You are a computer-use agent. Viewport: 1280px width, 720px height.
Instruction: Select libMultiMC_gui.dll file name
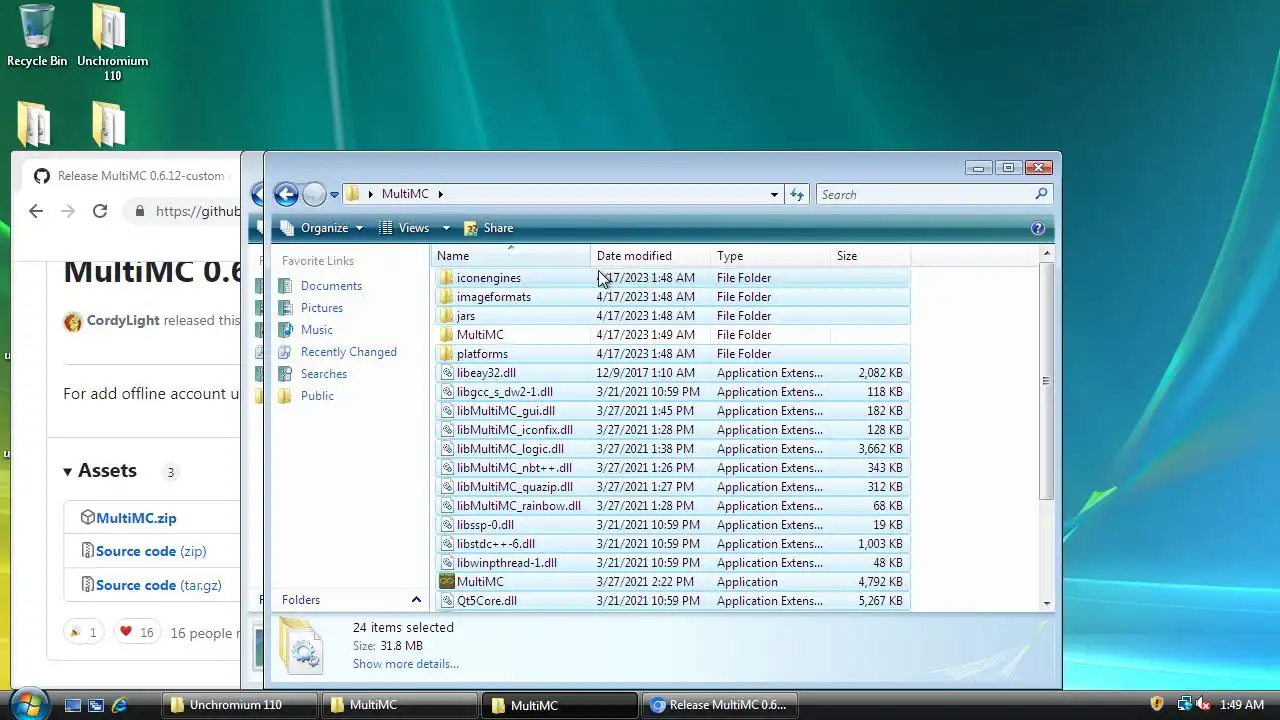click(x=506, y=411)
